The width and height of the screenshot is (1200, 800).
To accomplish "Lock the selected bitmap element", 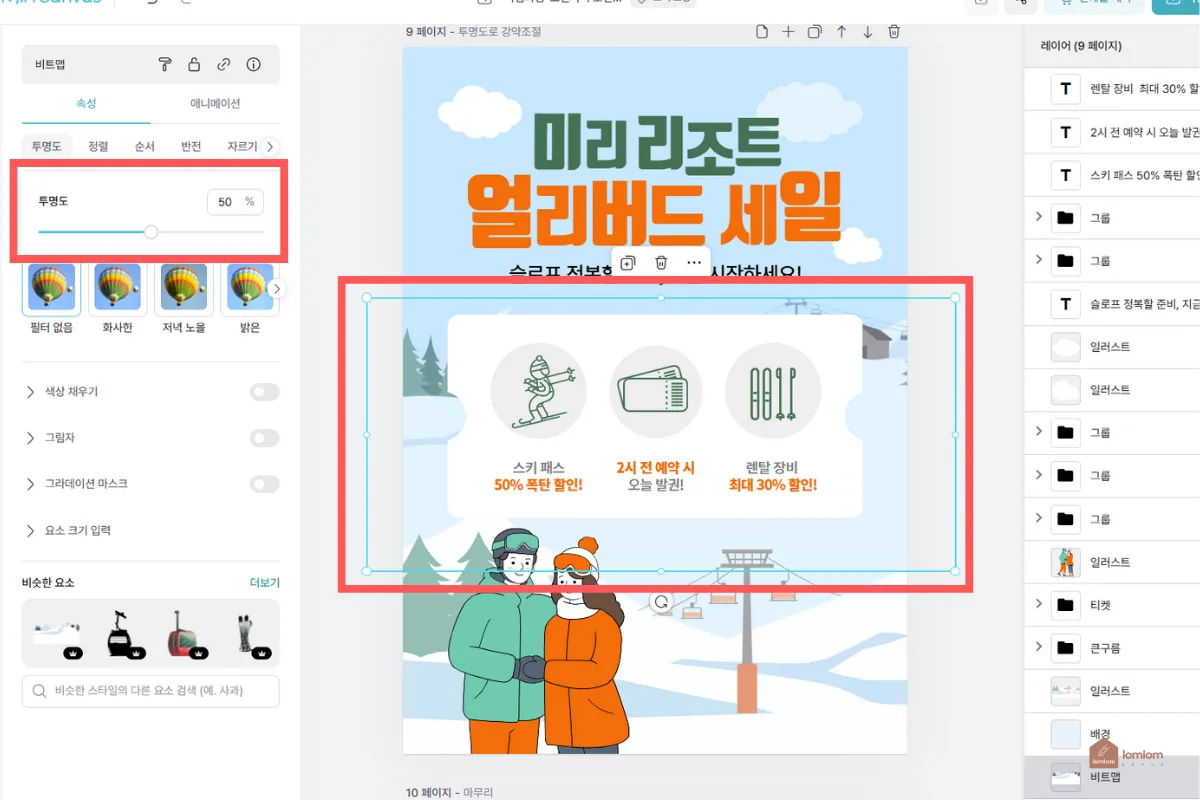I will [x=195, y=64].
